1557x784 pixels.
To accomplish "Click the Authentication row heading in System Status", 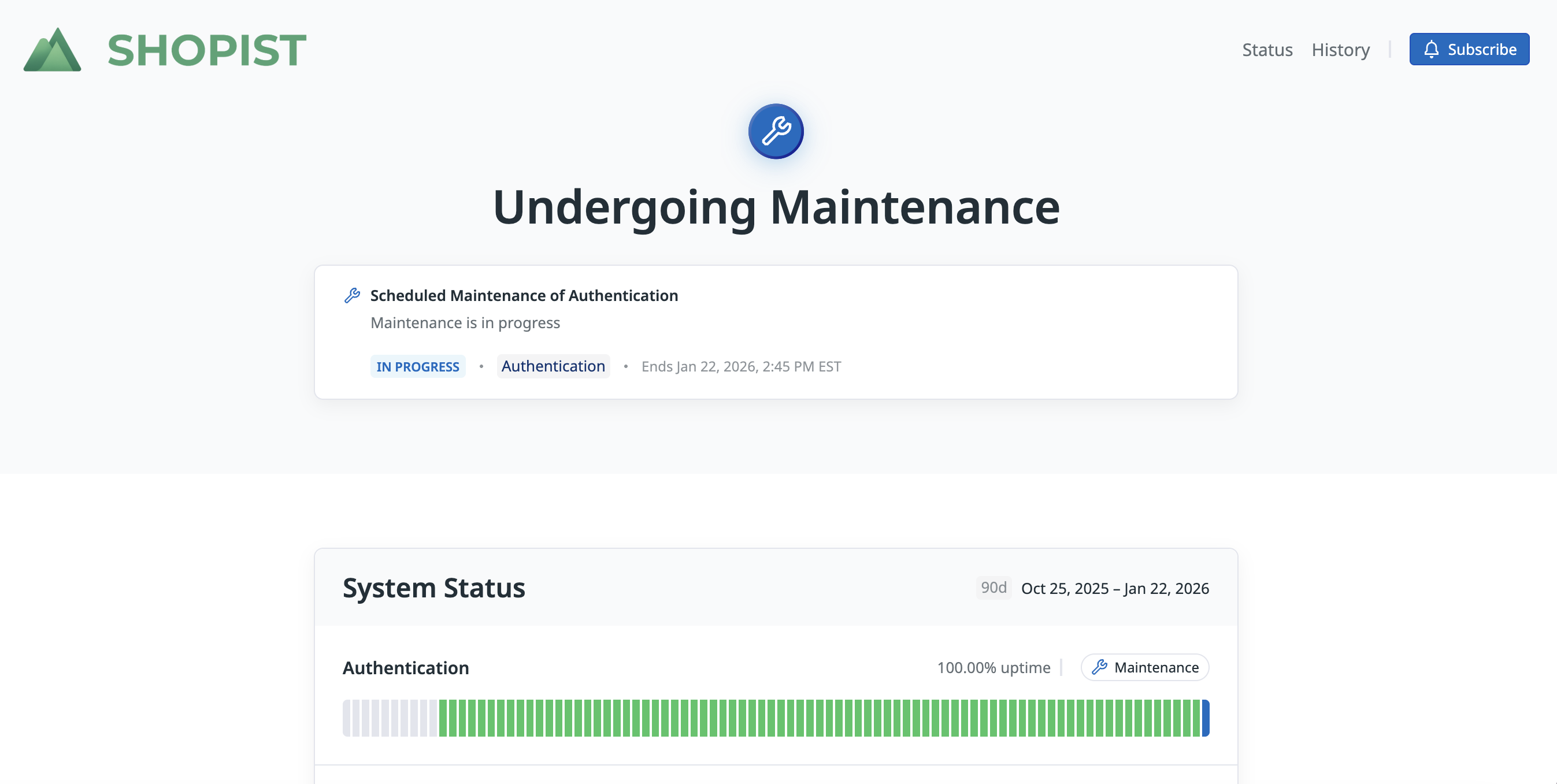I will point(406,667).
